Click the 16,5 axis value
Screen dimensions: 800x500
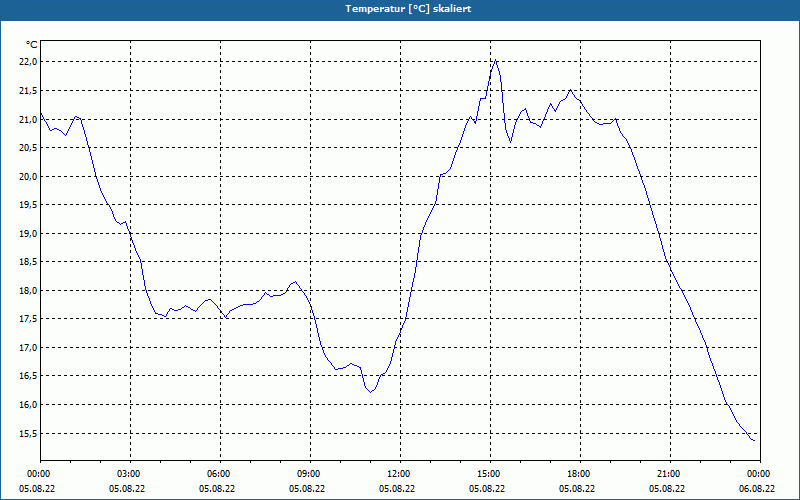[x=29, y=377]
